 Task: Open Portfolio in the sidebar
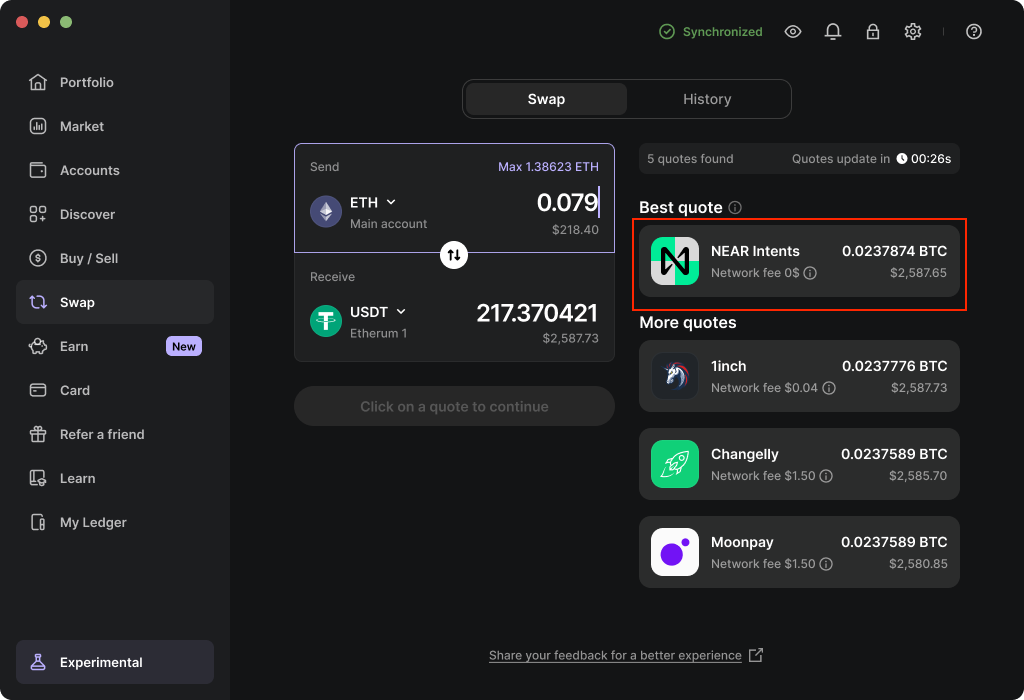pos(87,82)
